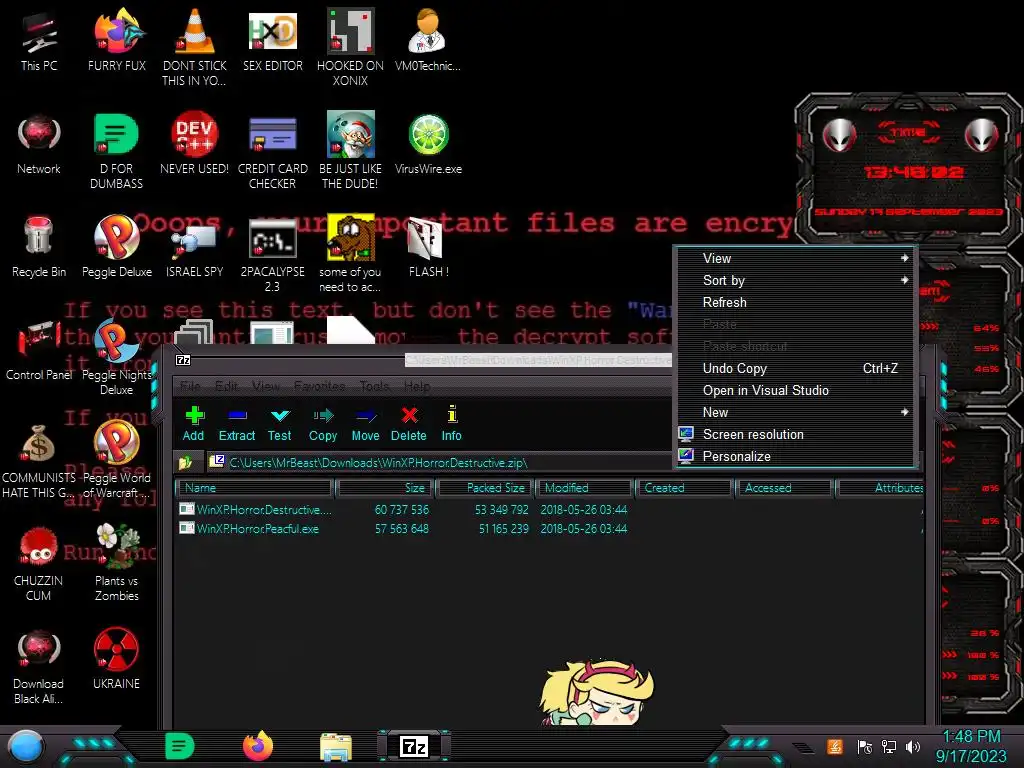
Task: Open Firefox from the taskbar
Action: click(258, 746)
